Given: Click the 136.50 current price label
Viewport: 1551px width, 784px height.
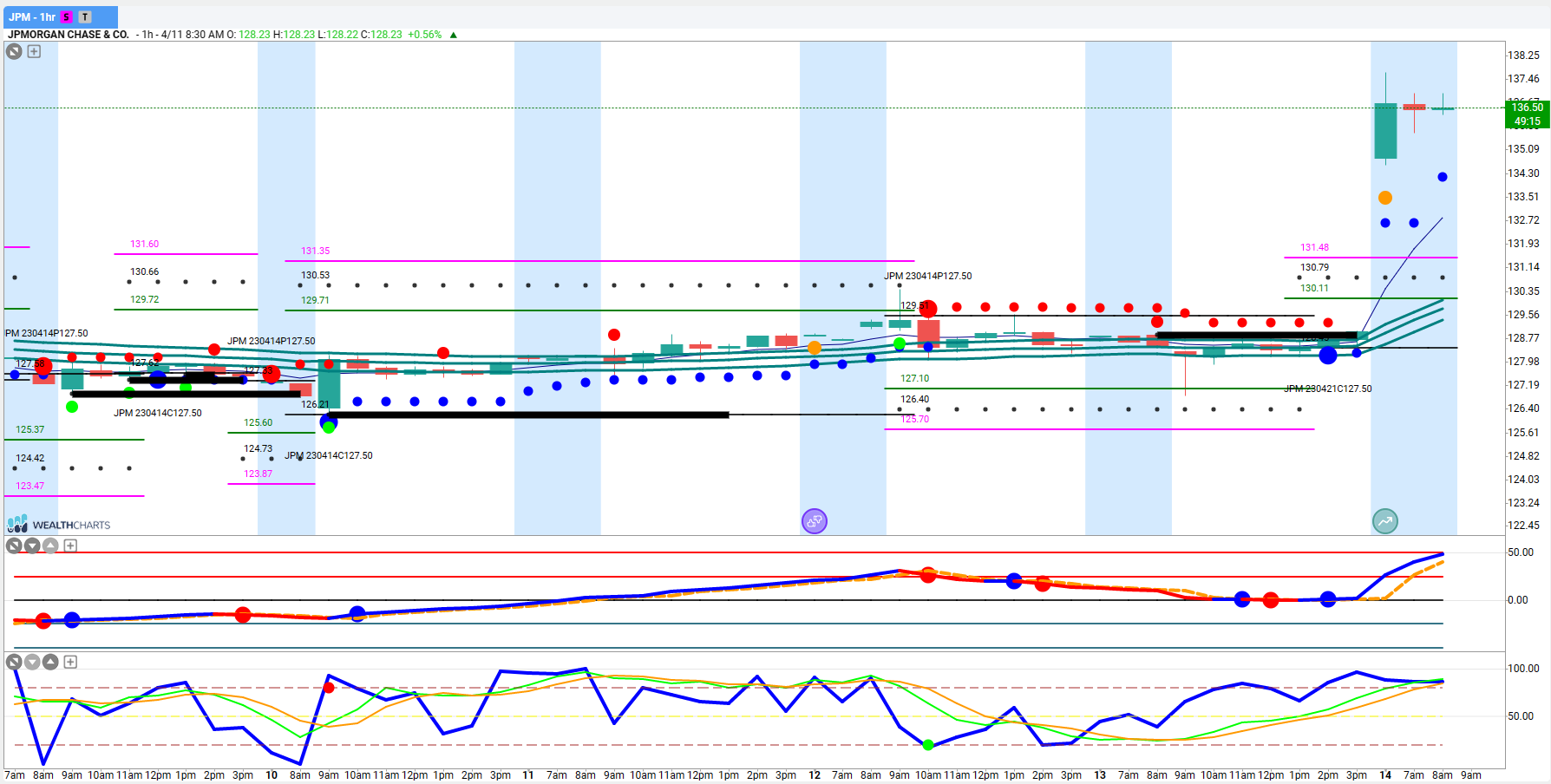Looking at the screenshot, I should click(x=1528, y=108).
